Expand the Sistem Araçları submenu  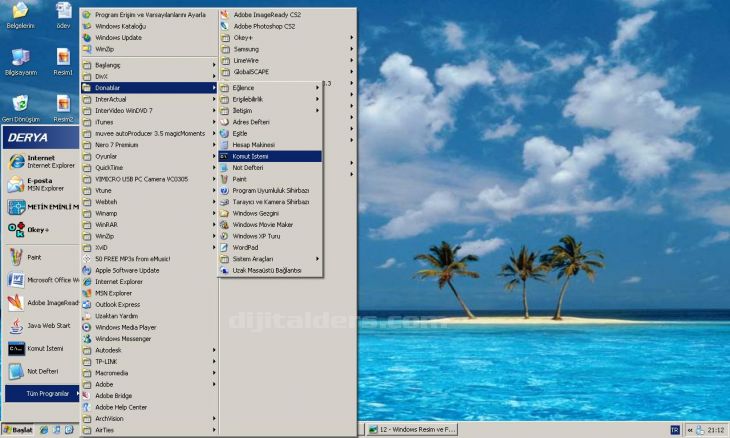pos(270,259)
